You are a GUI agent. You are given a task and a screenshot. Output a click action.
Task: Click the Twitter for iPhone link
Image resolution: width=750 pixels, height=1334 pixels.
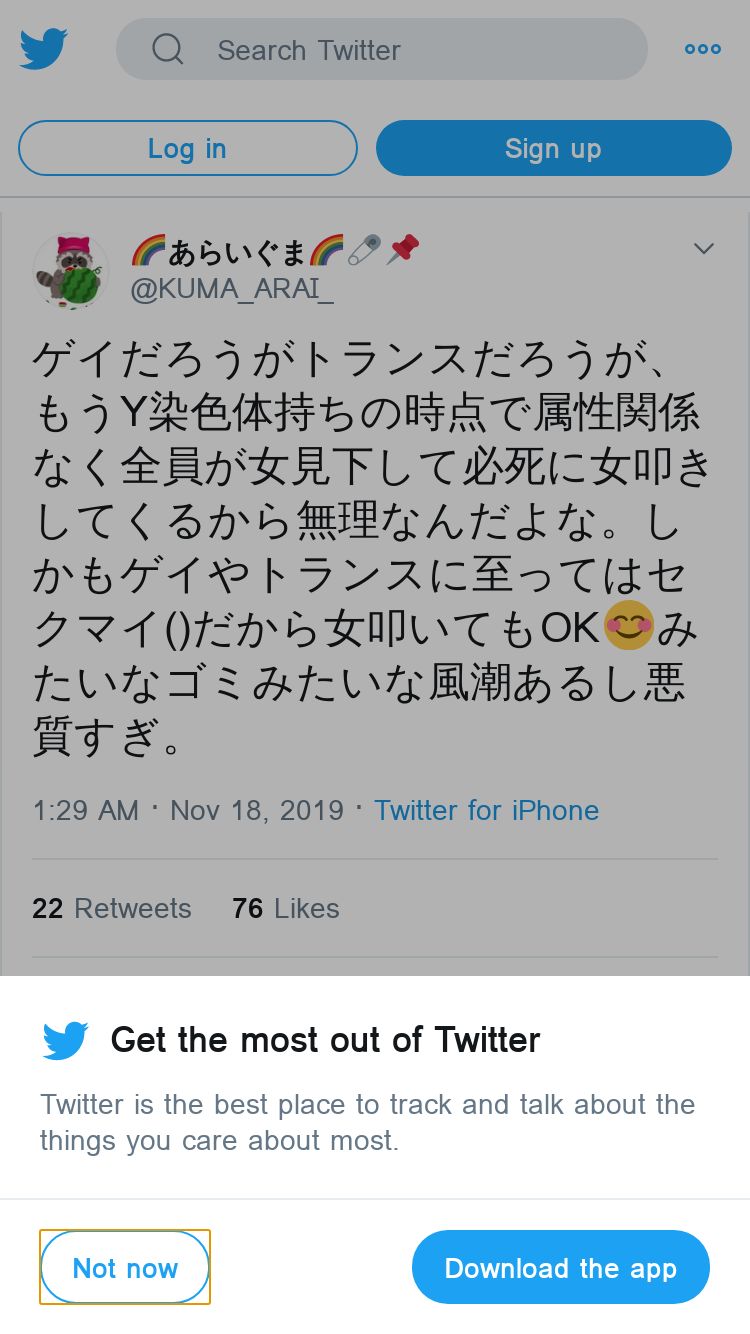click(x=486, y=810)
